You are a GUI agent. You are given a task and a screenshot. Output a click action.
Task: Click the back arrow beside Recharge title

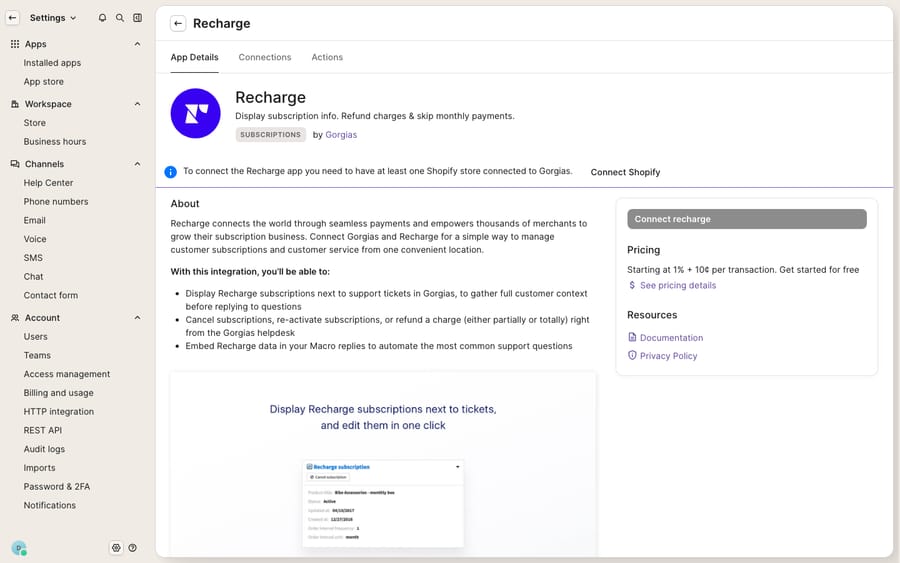pos(178,24)
